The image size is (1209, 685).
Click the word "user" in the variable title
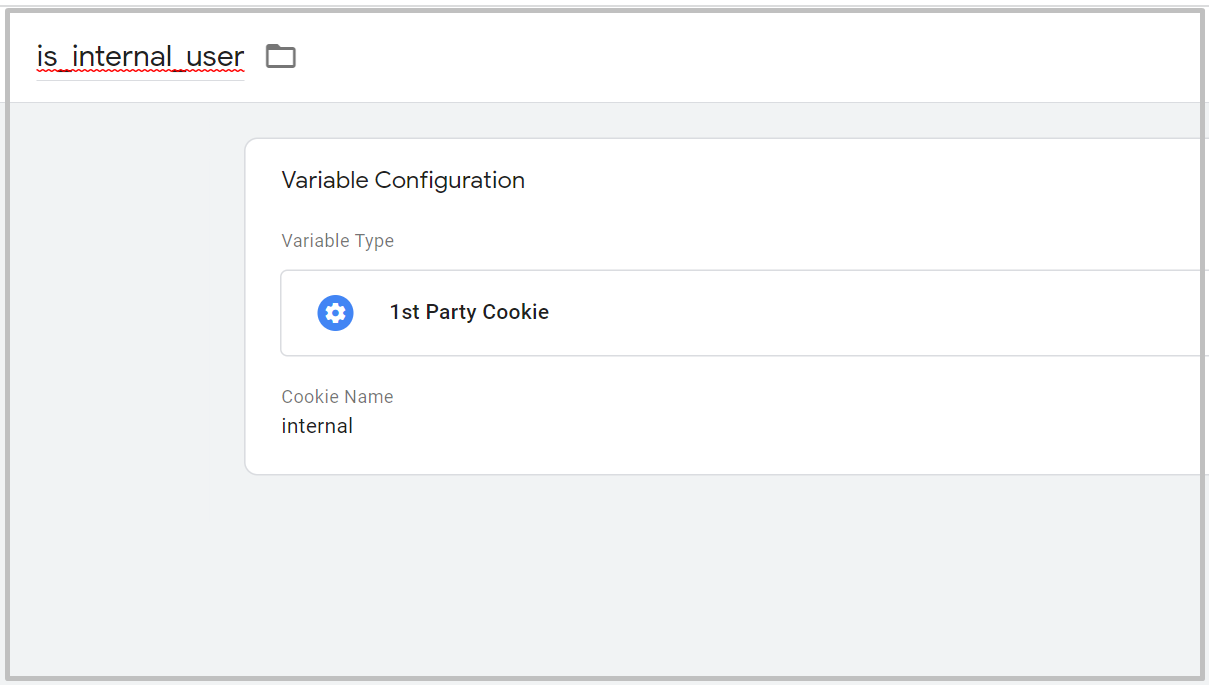(215, 57)
